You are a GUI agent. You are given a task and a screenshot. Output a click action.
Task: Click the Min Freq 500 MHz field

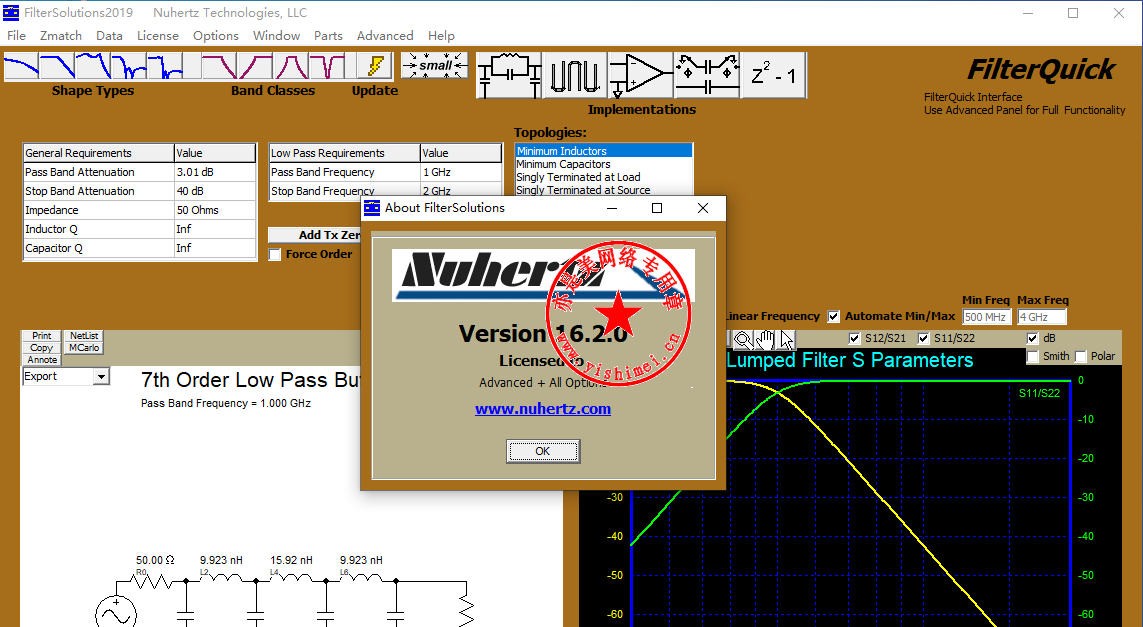click(x=986, y=317)
